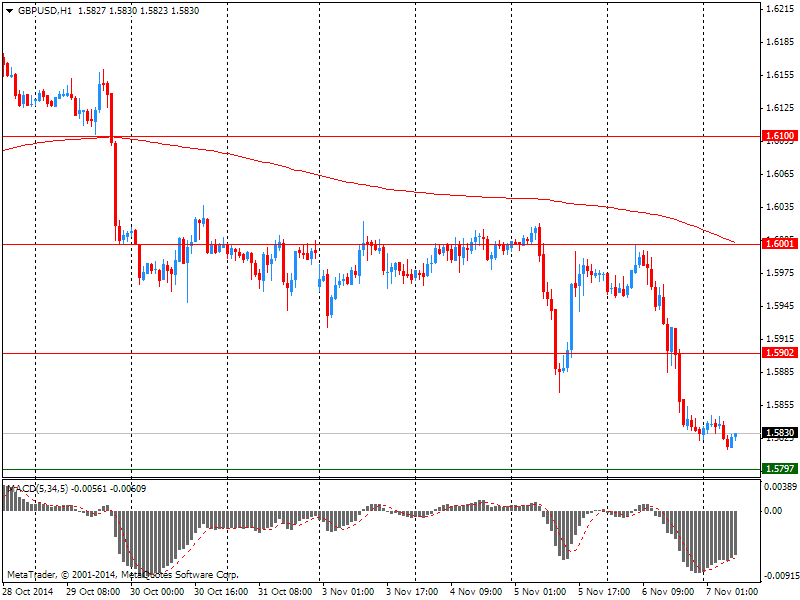Click the GBPUSD,H1 chart title
Viewport: 800px width, 600px height.
coord(45,11)
